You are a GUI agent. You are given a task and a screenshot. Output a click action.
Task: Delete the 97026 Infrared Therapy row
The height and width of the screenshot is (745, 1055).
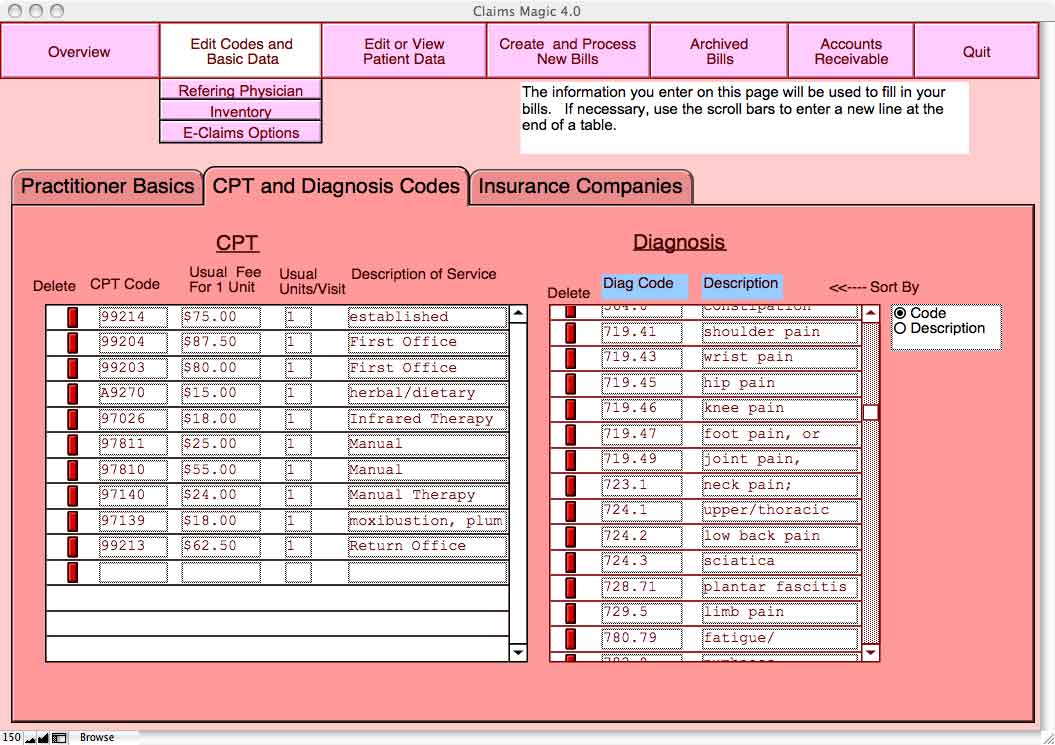click(x=72, y=419)
